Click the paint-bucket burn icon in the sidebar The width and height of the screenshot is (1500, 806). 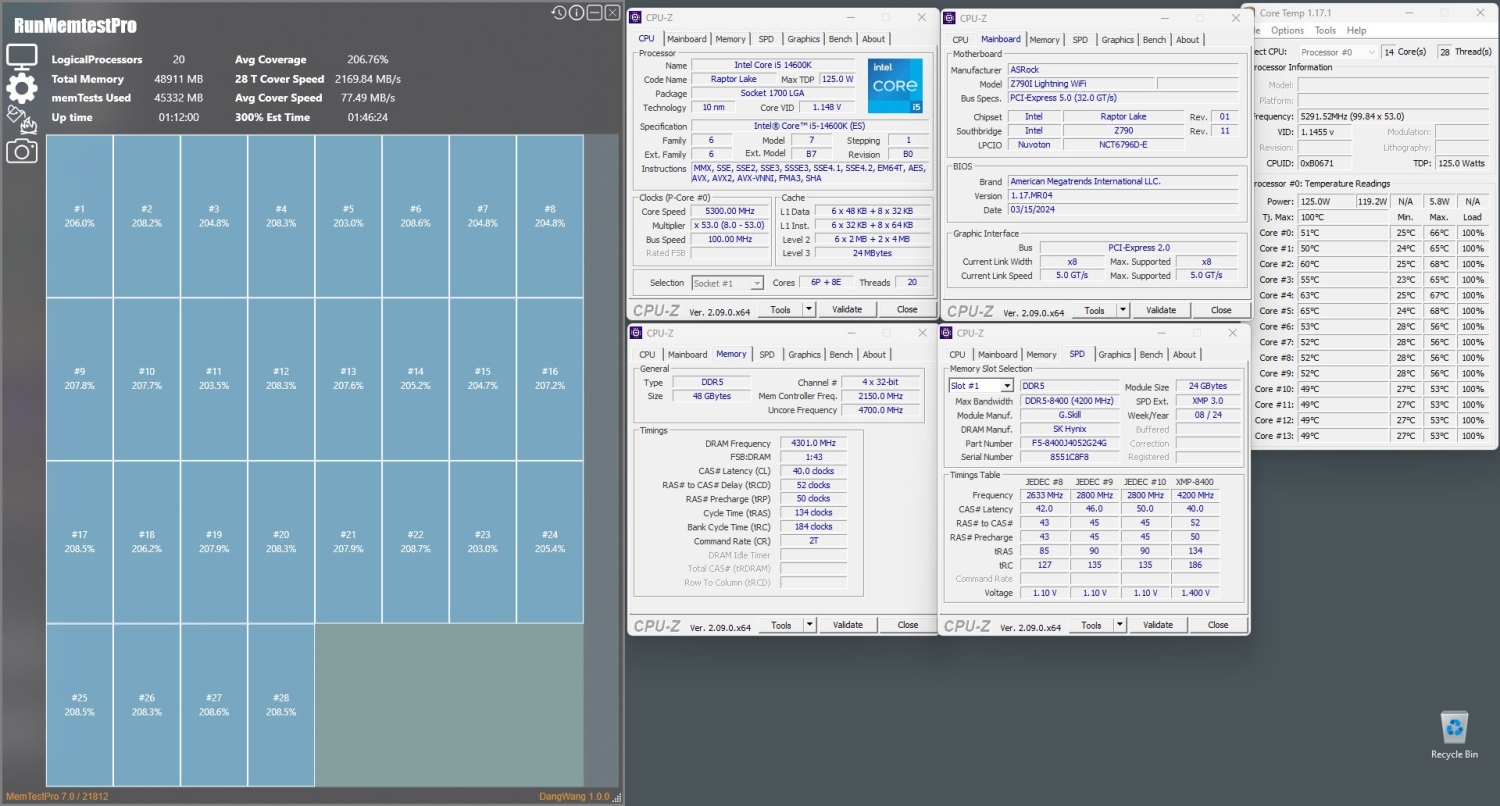pos(21,119)
